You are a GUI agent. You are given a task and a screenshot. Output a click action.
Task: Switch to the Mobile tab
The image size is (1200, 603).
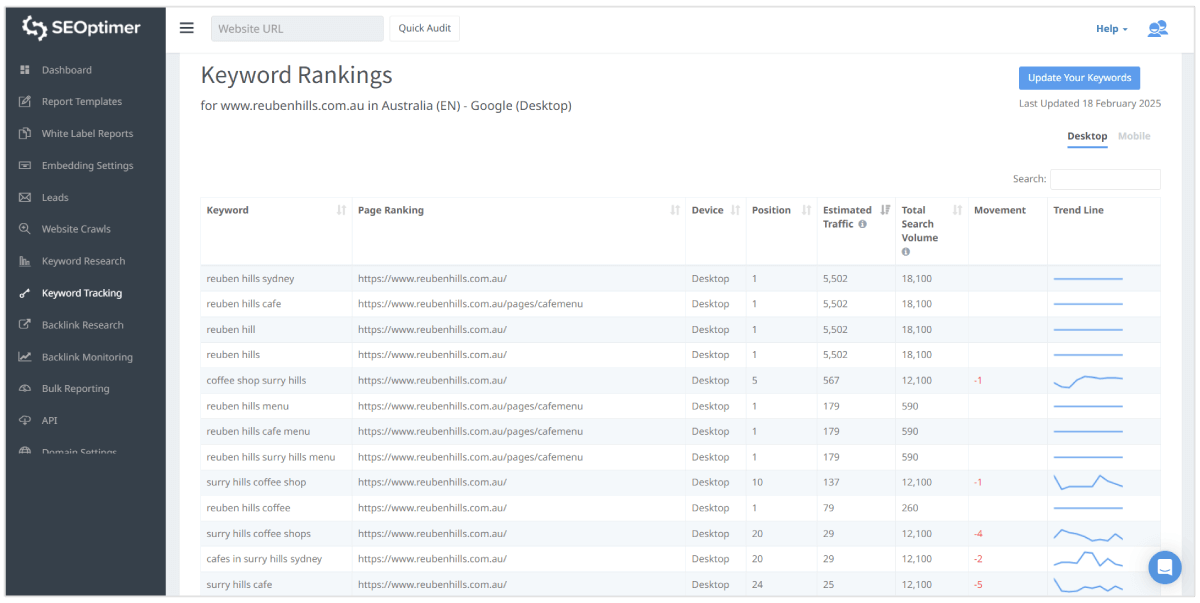[1134, 136]
